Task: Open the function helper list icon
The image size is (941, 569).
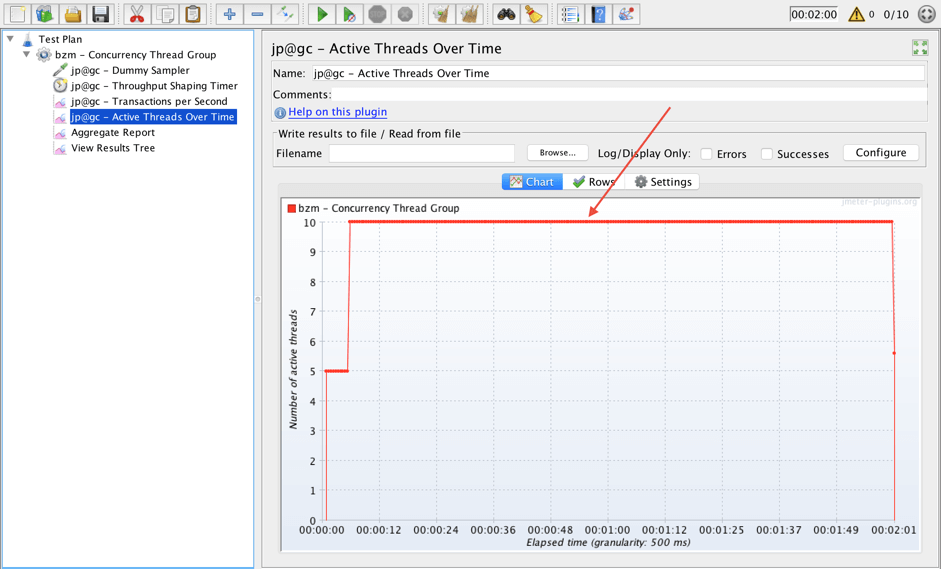Action: (x=570, y=14)
